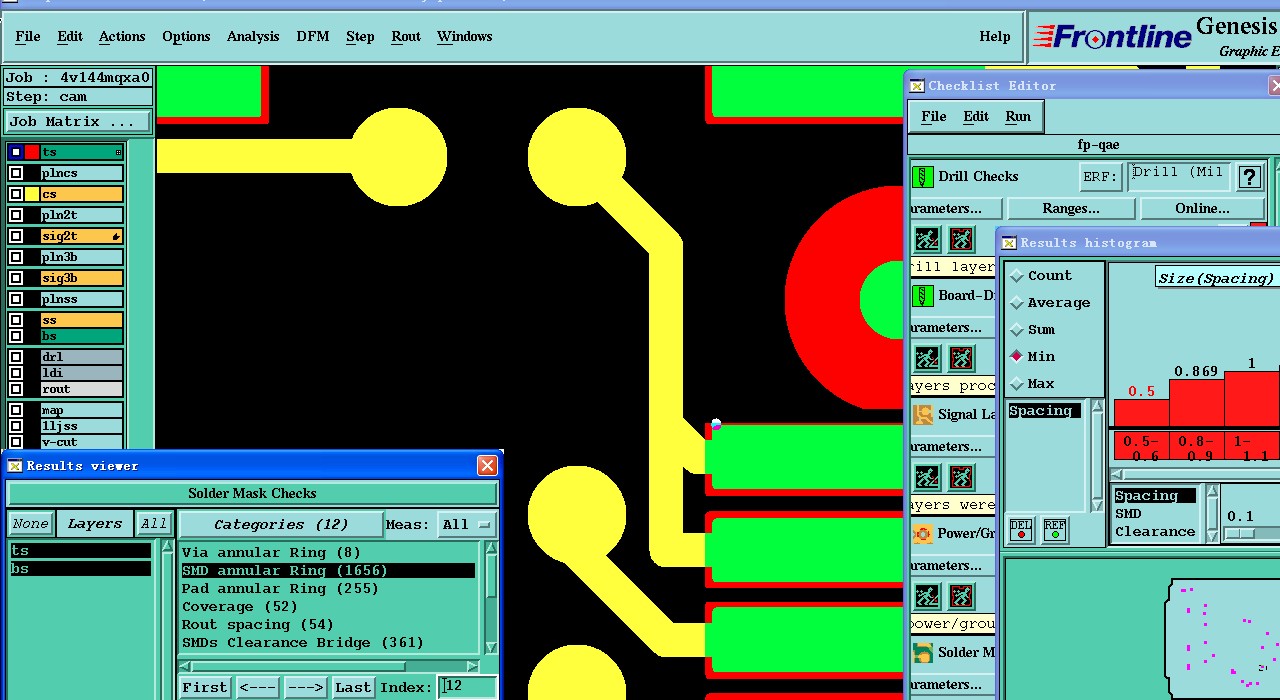1280x700 pixels.
Task: Open the Board-Drill checks icon
Action: pyautogui.click(x=923, y=296)
